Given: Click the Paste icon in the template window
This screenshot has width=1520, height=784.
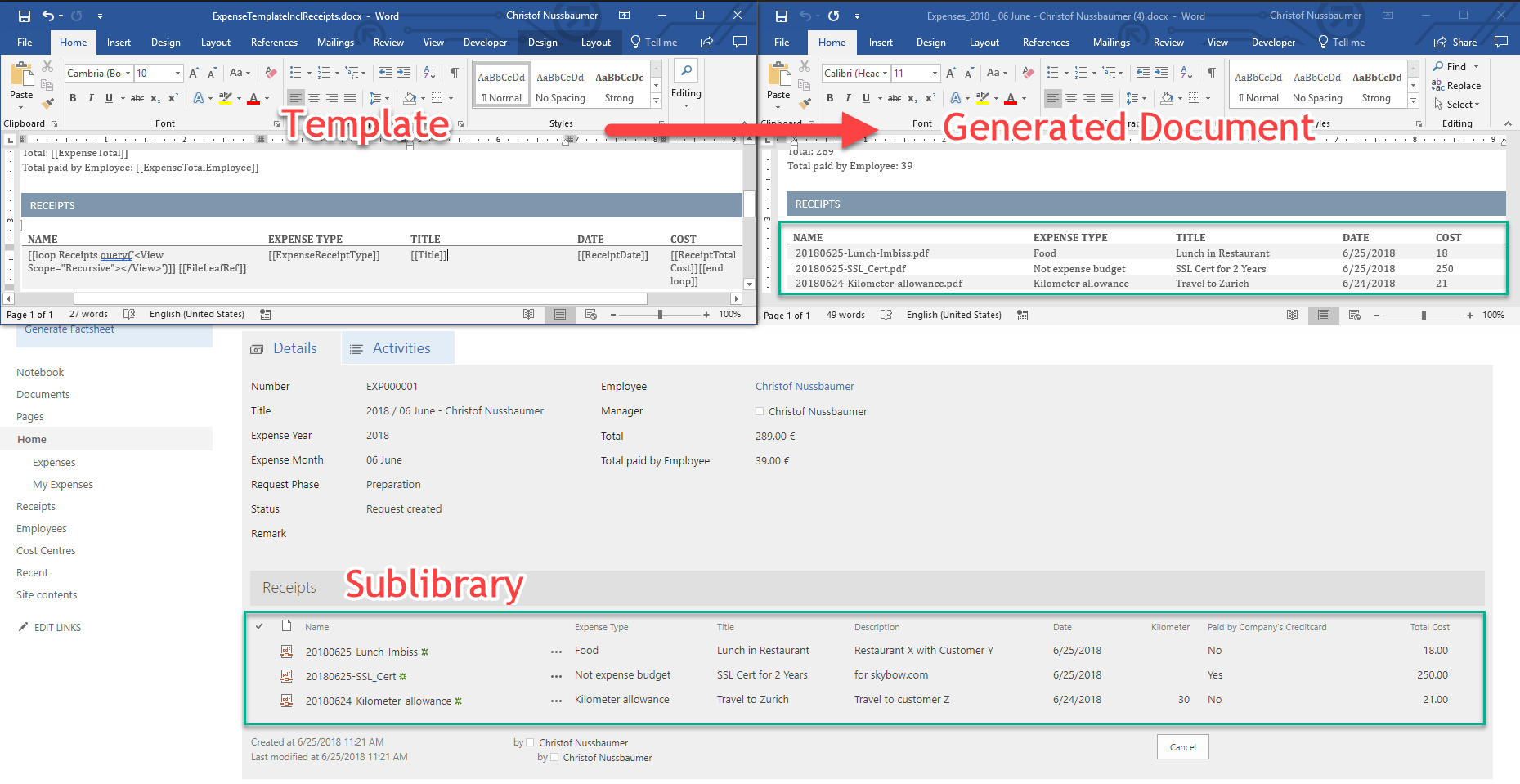Looking at the screenshot, I should [x=21, y=75].
